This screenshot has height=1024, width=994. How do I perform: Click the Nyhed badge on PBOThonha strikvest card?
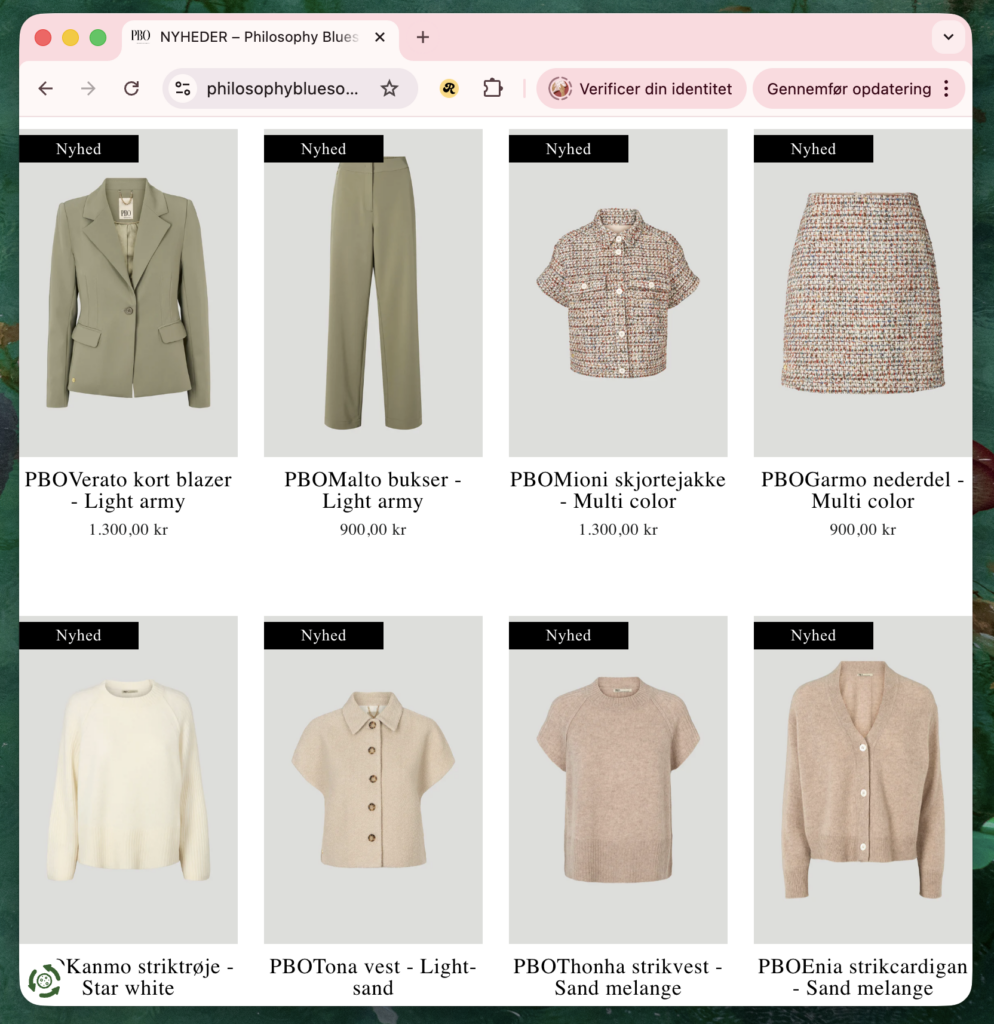[568, 635]
